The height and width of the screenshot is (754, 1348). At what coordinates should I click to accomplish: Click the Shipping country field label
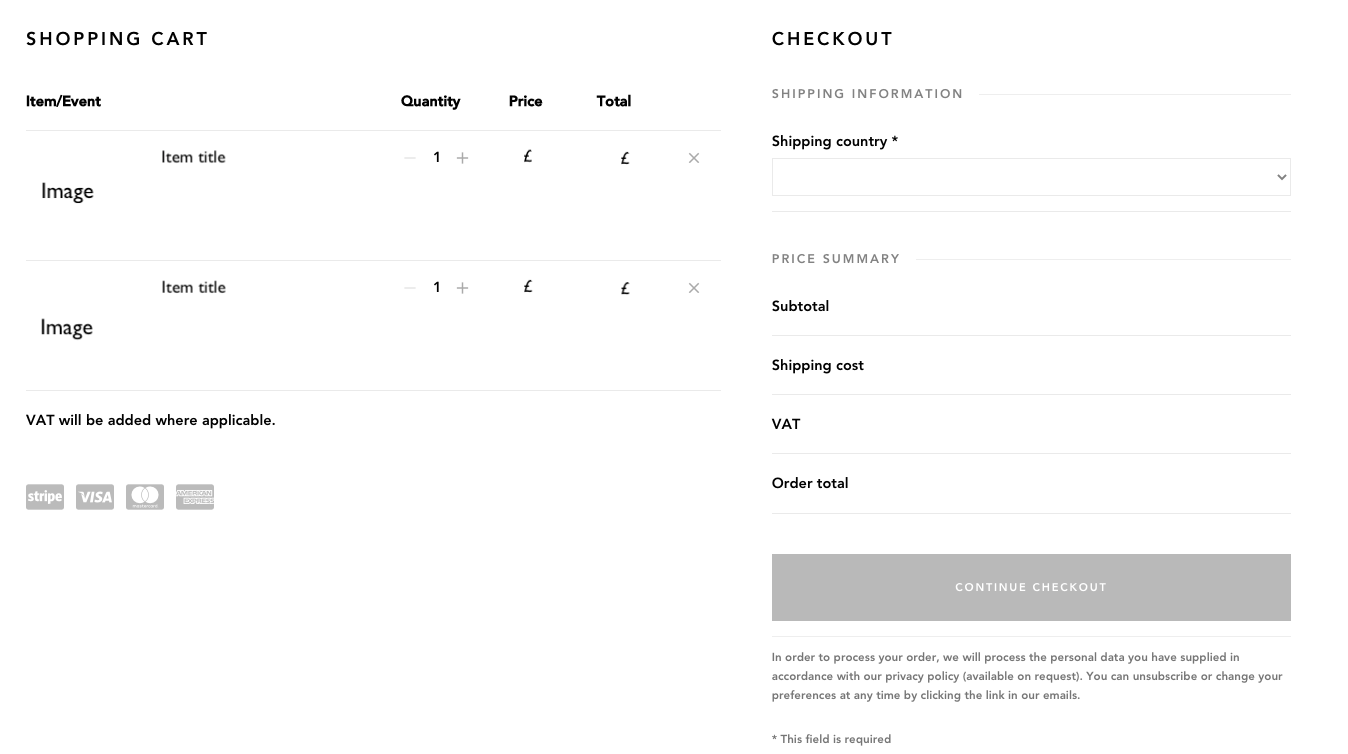835,141
